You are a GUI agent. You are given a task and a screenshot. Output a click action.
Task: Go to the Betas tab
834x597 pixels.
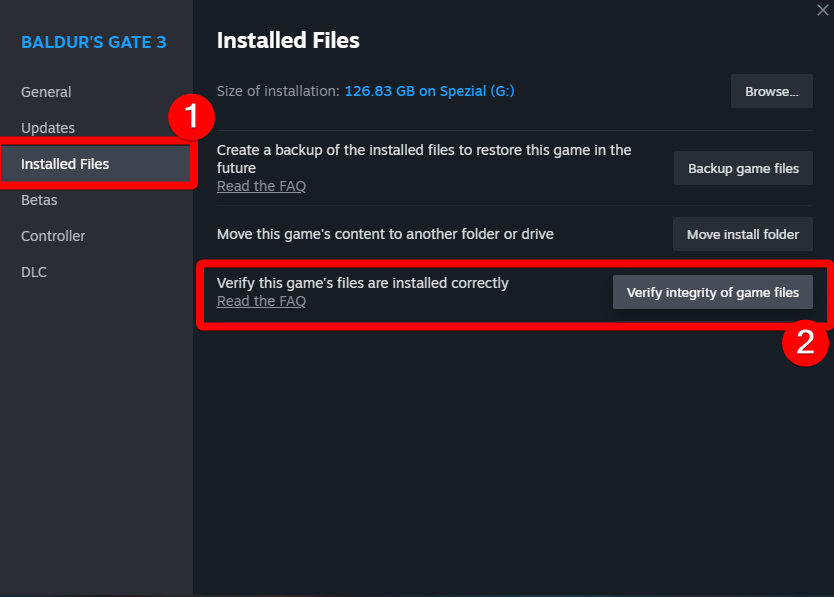pos(39,200)
